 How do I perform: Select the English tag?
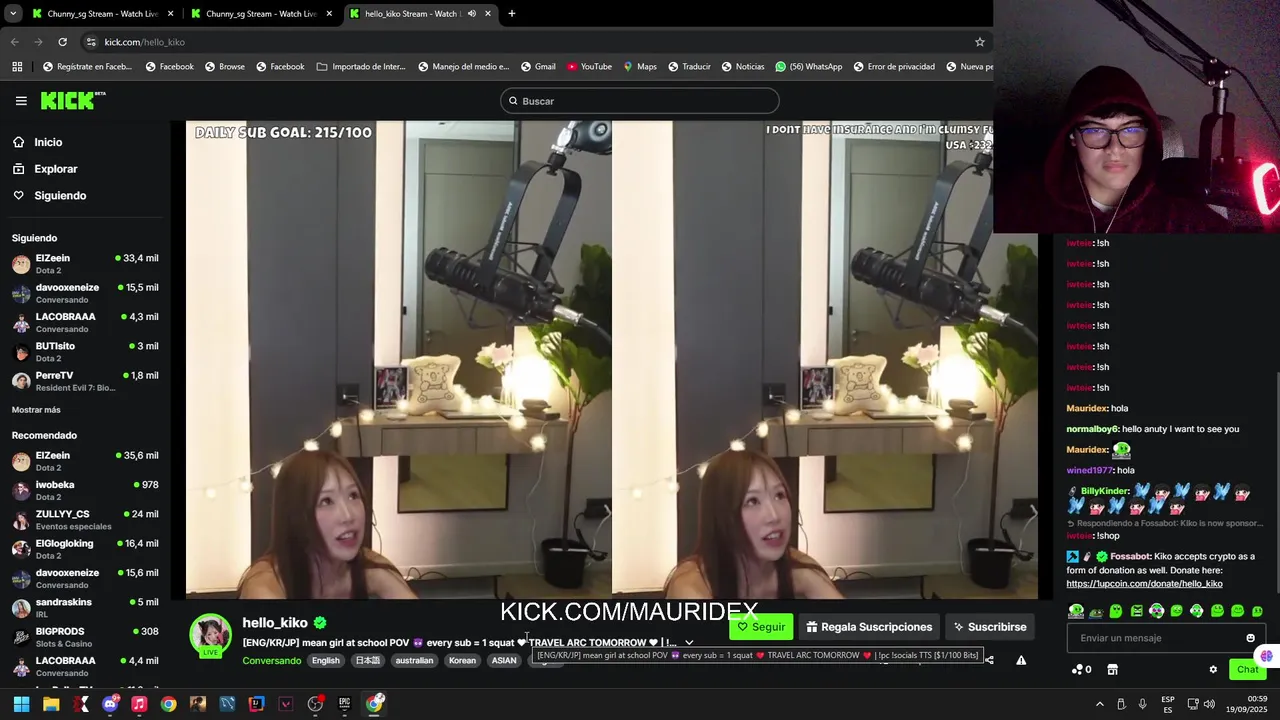(325, 661)
